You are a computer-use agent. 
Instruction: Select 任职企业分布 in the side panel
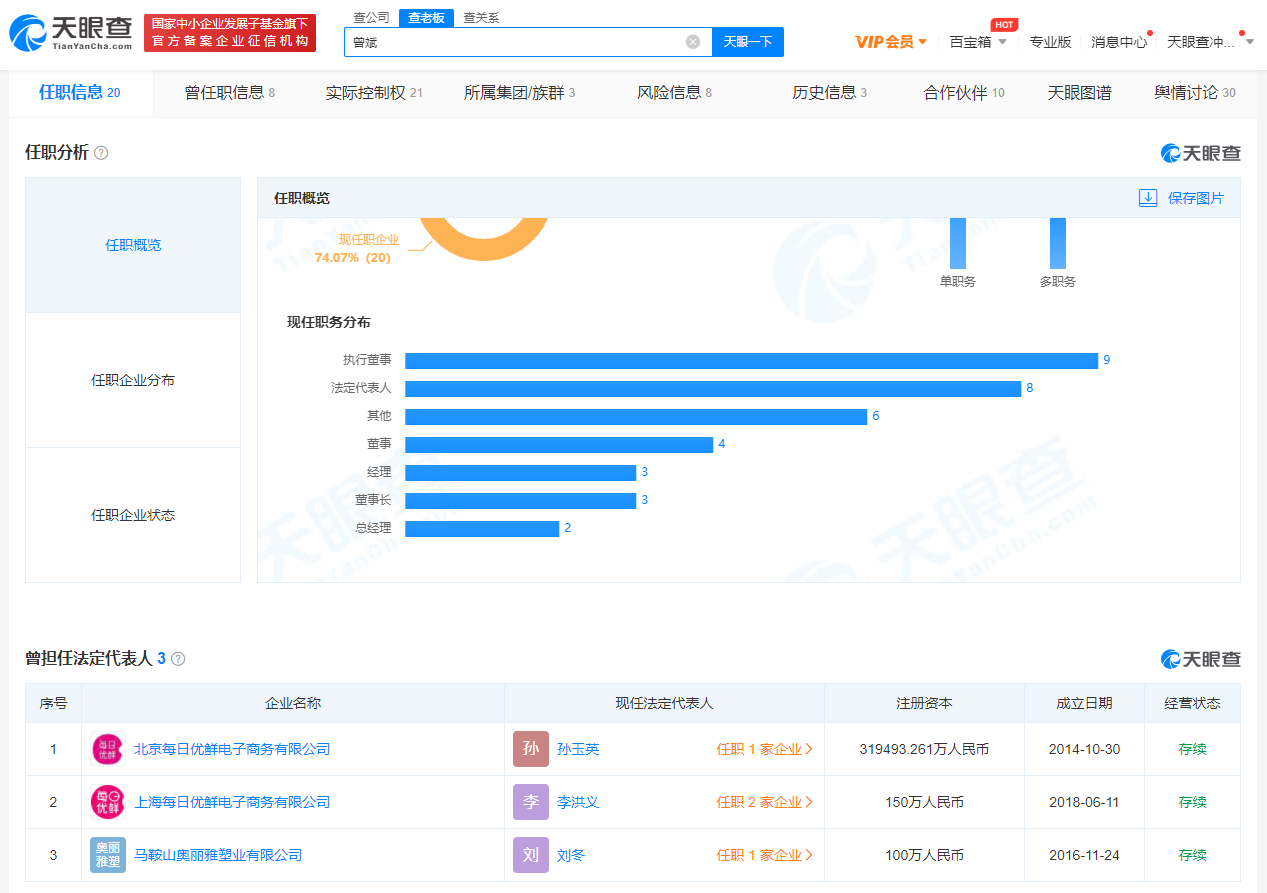click(x=133, y=380)
